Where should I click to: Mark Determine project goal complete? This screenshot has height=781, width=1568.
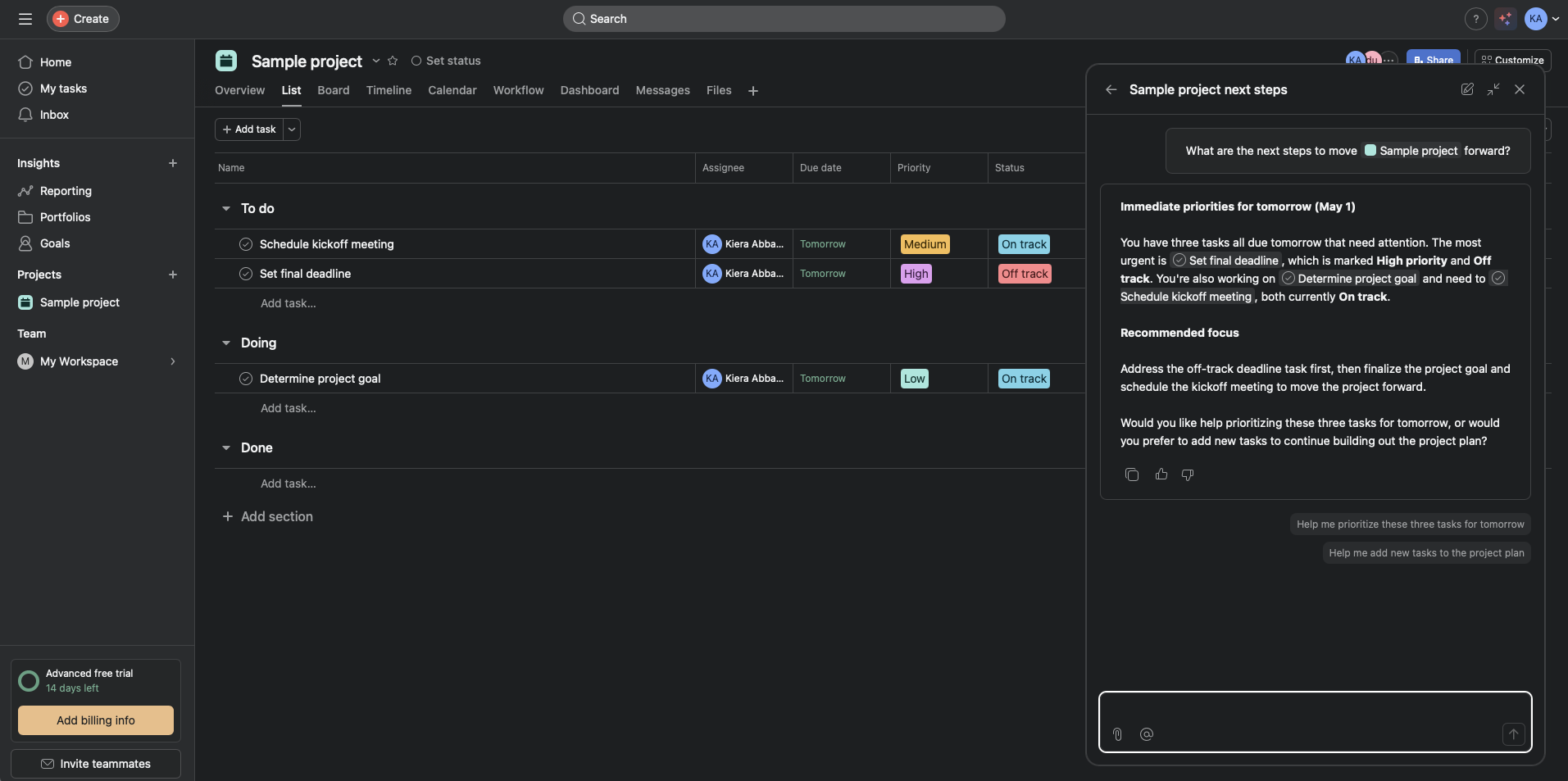pos(246,379)
